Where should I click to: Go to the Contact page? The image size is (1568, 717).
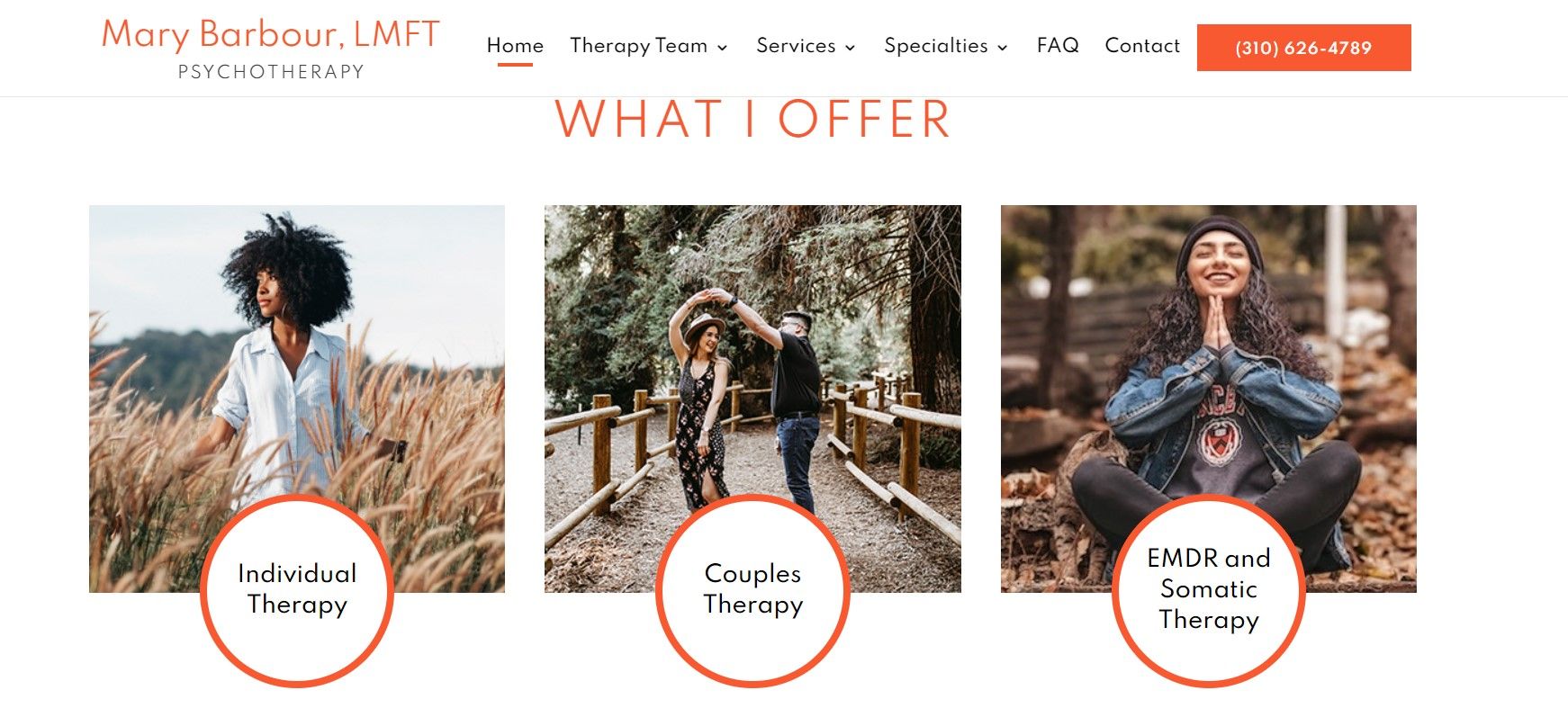(1142, 46)
